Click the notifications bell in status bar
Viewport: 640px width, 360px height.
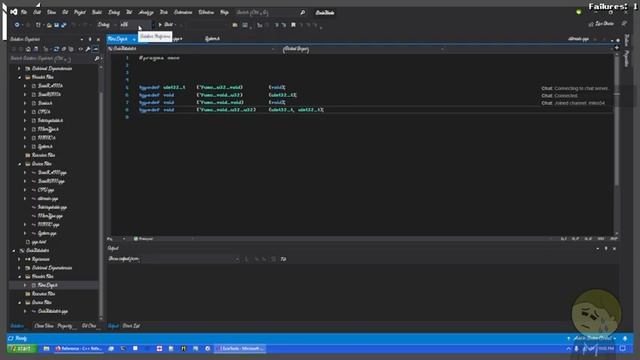point(625,338)
